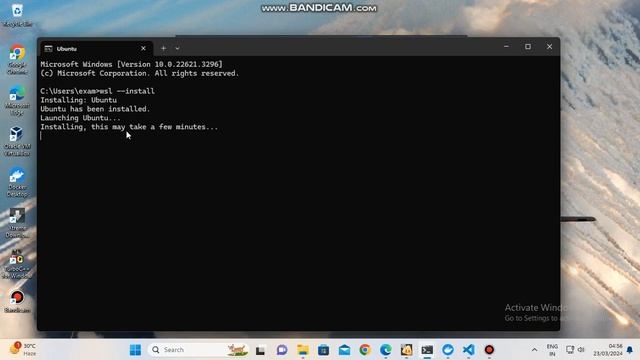Open Bandicam desktop shortcut

click(x=17, y=301)
